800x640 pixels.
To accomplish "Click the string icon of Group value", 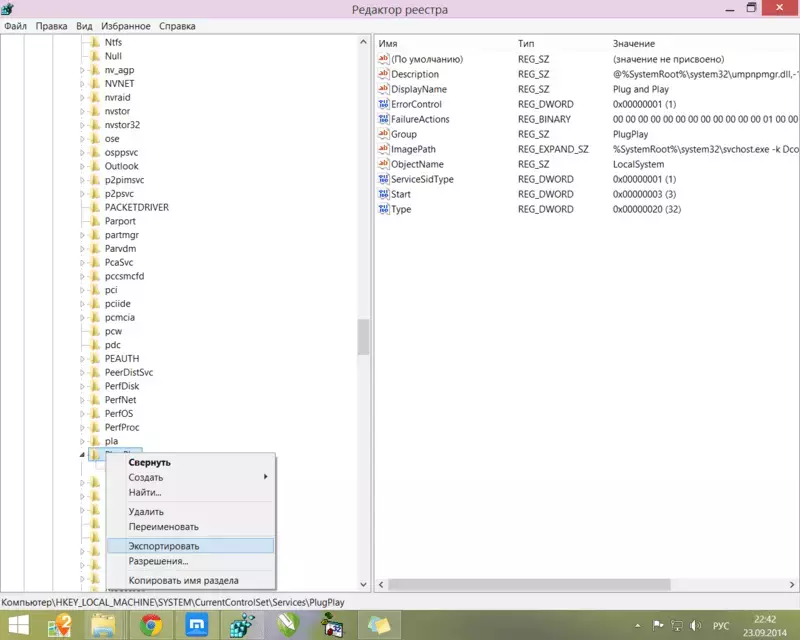I will click(383, 134).
